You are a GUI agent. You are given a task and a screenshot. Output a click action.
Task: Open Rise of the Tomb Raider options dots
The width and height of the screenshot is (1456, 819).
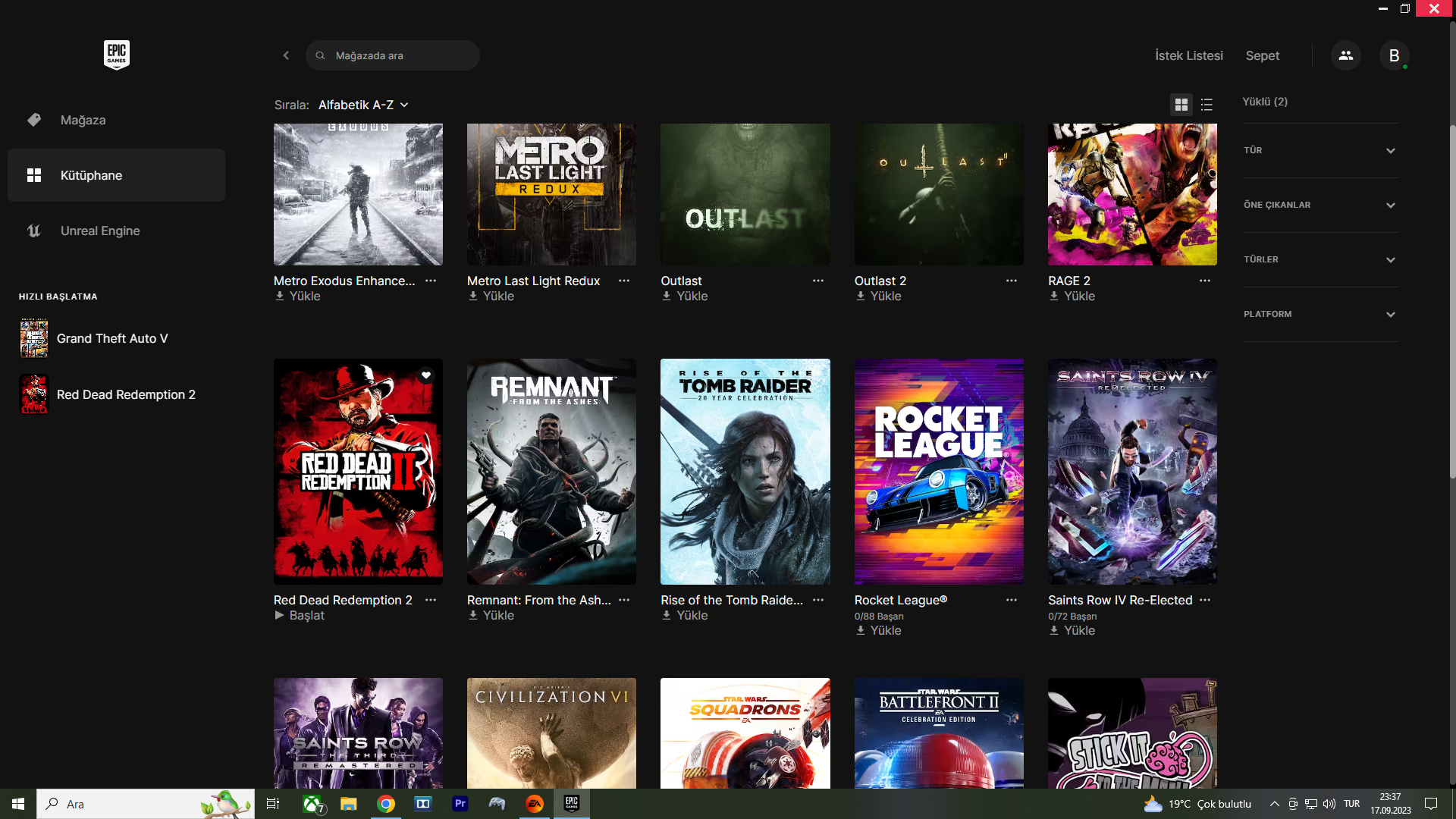click(818, 600)
